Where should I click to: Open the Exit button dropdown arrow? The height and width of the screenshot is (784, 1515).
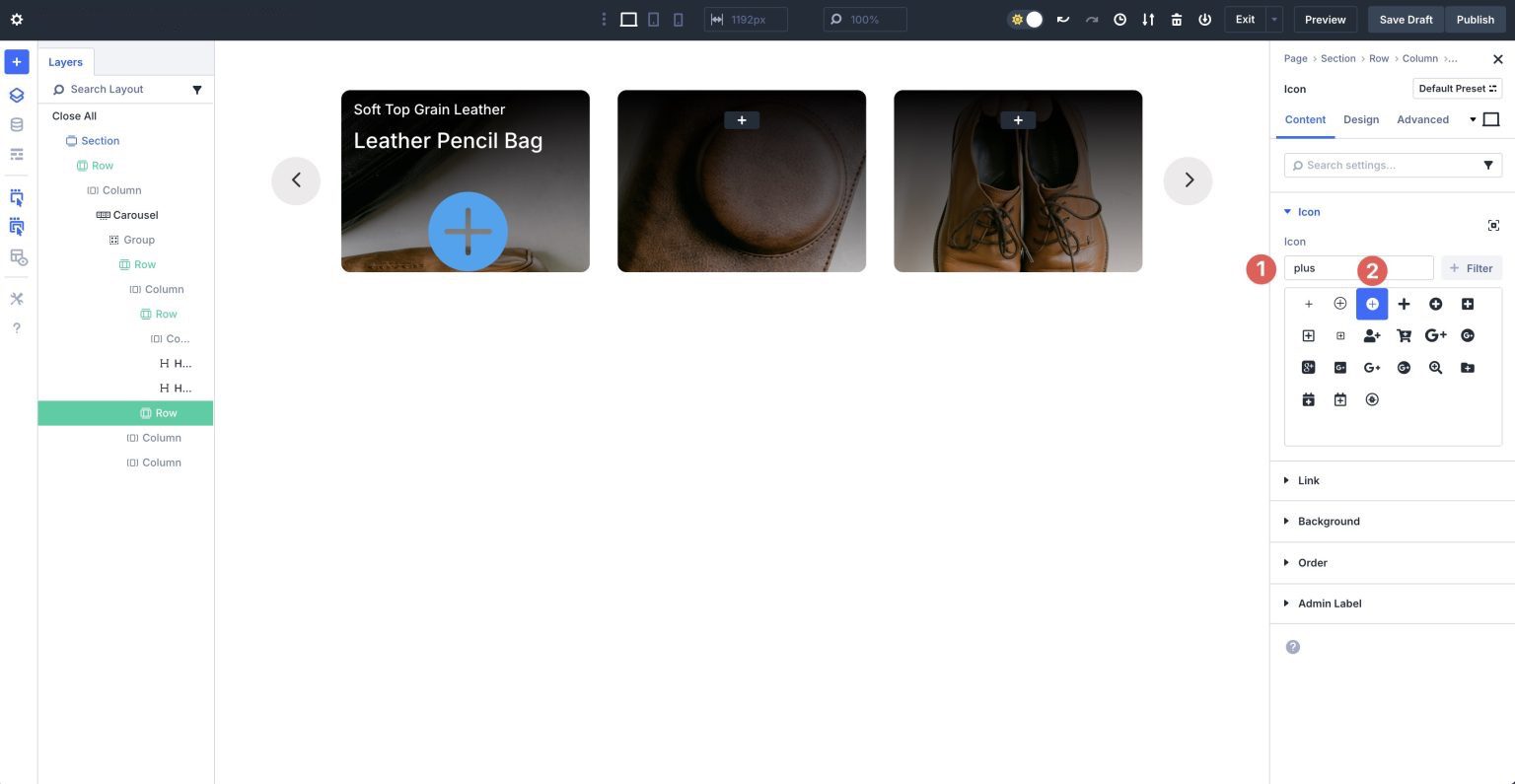point(1272,19)
